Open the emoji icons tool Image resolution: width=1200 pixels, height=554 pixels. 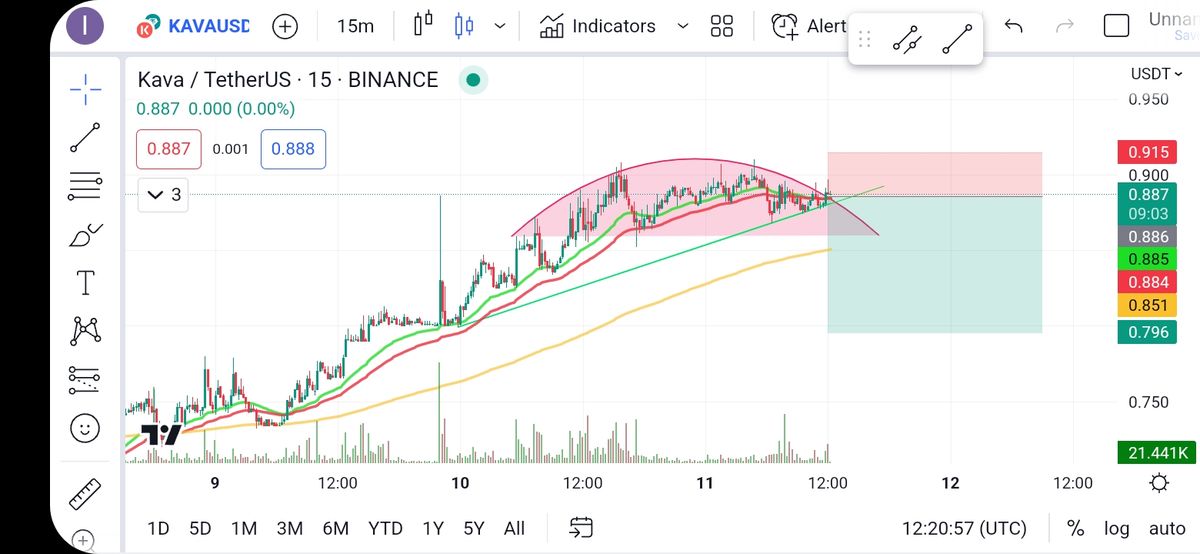point(85,428)
